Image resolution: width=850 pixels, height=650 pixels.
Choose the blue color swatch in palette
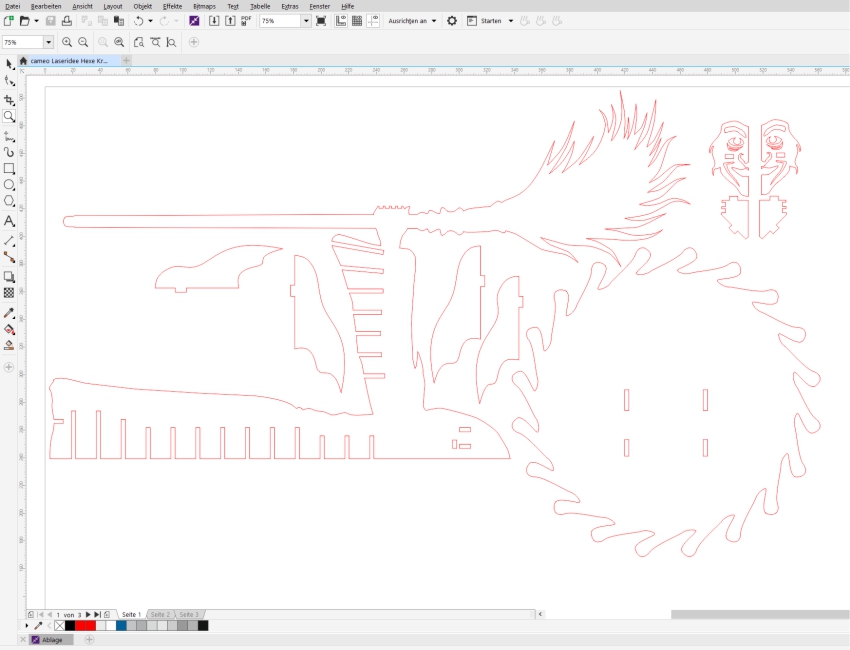tap(121, 626)
